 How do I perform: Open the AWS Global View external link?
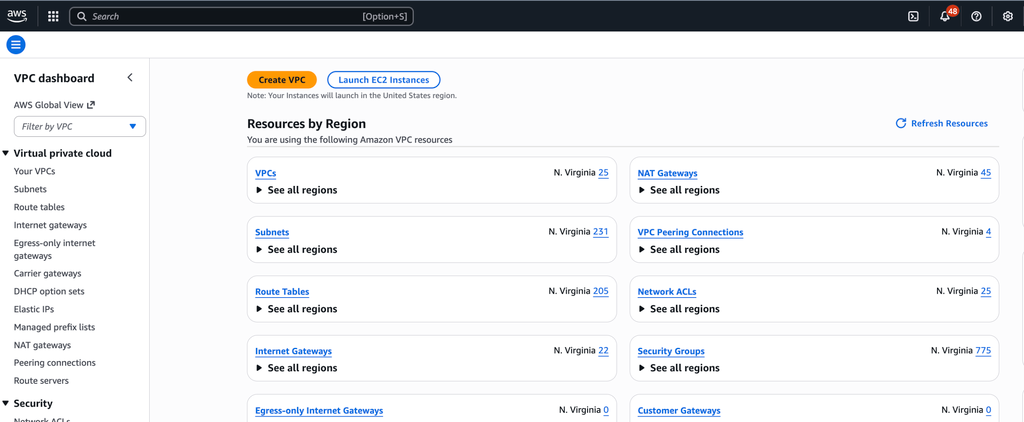coord(54,105)
